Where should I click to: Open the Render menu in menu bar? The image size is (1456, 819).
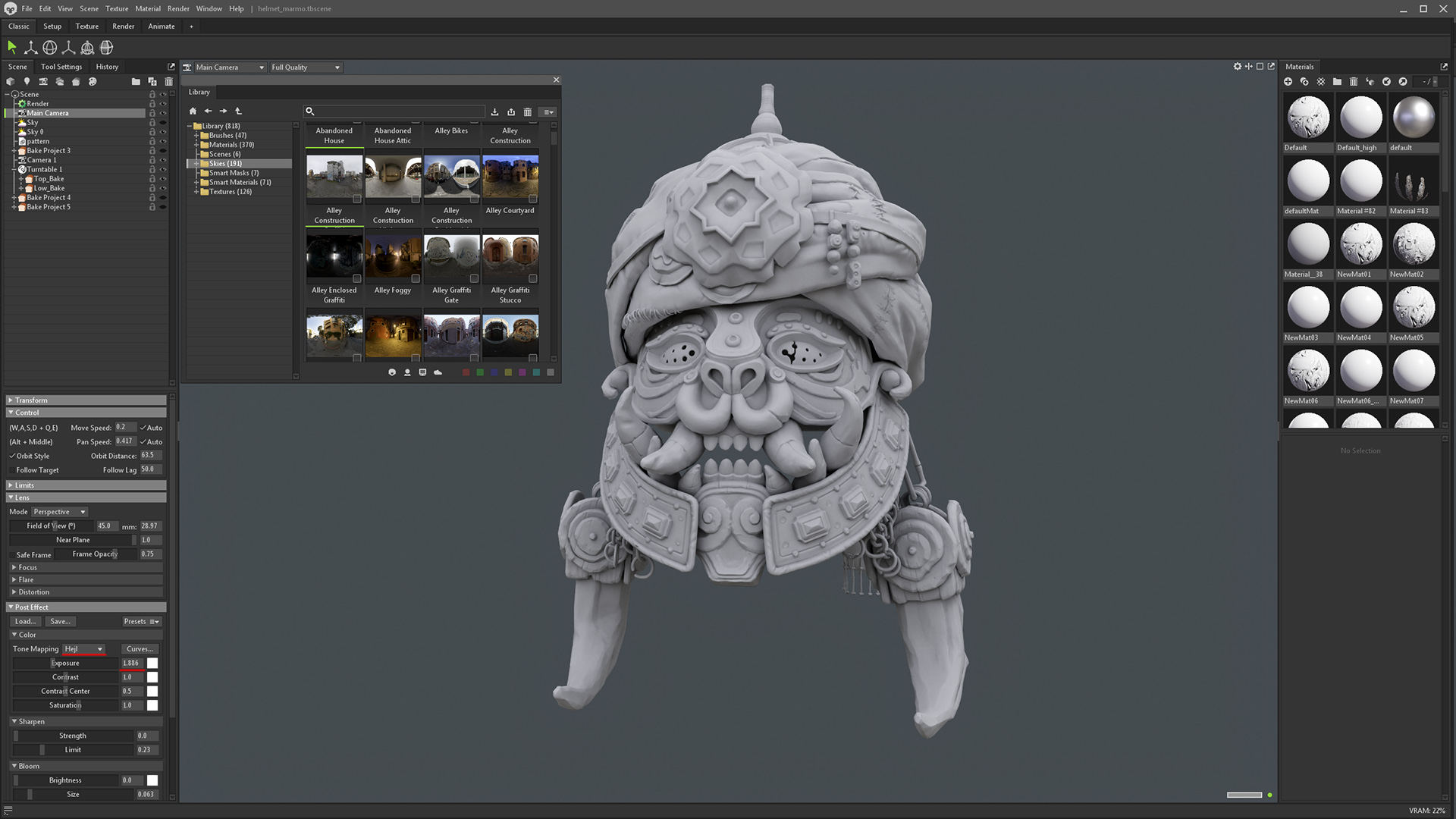click(x=178, y=9)
